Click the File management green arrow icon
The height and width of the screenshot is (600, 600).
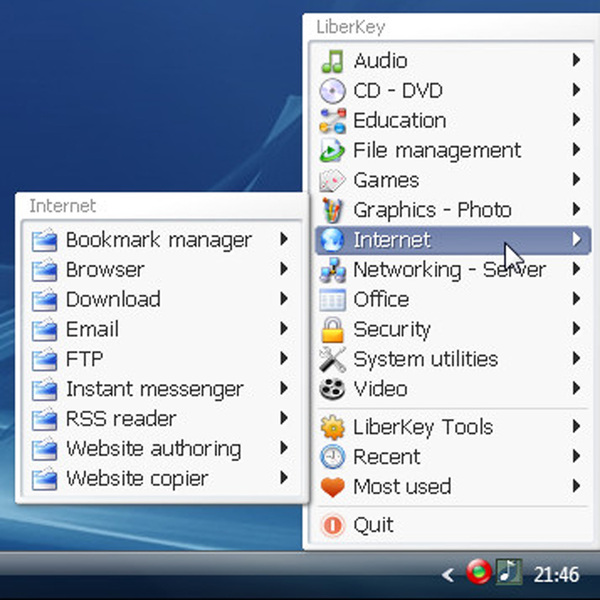332,150
